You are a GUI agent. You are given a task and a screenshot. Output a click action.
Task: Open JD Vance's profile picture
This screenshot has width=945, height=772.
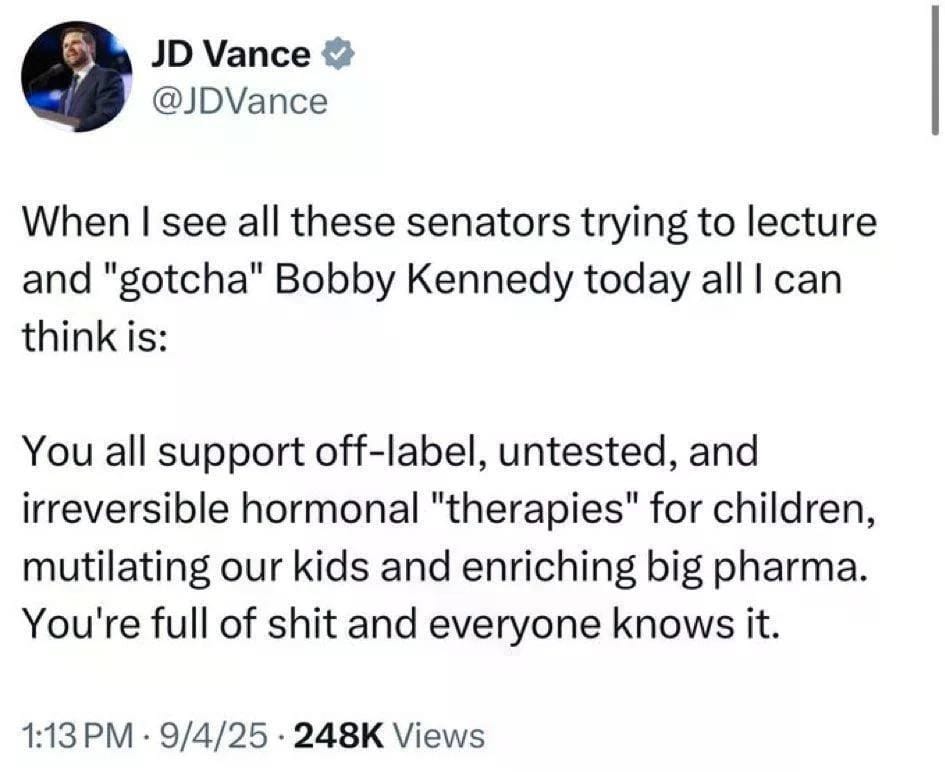[78, 77]
